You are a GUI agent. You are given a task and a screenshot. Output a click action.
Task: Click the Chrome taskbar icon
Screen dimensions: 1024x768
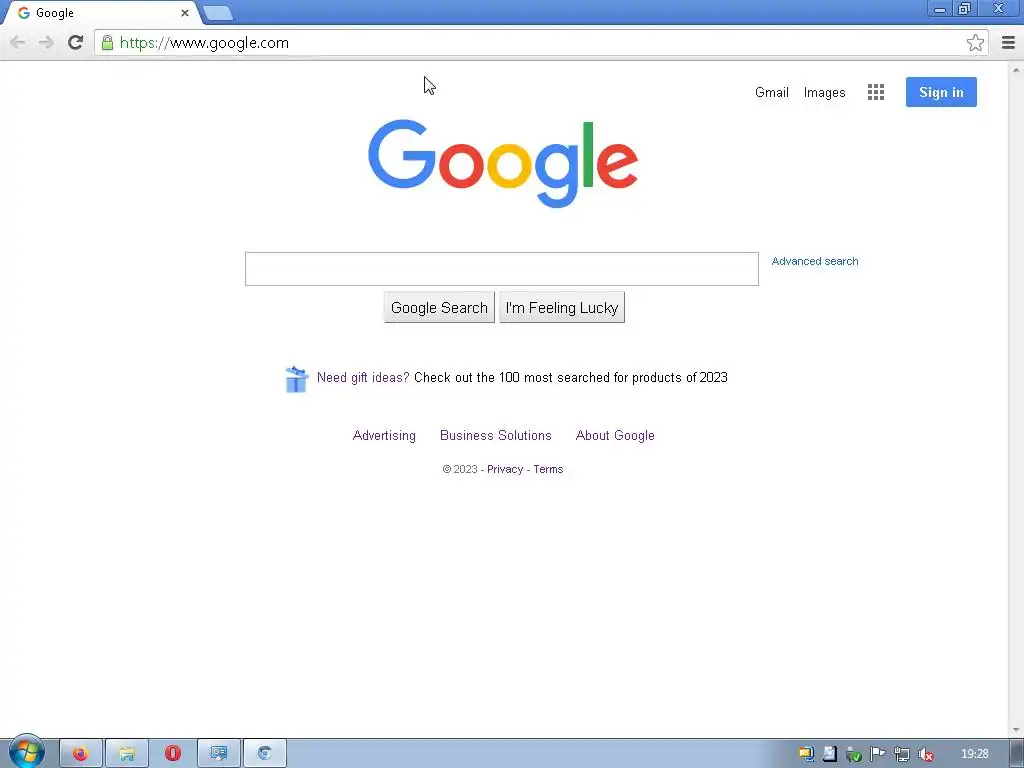pyautogui.click(x=264, y=754)
